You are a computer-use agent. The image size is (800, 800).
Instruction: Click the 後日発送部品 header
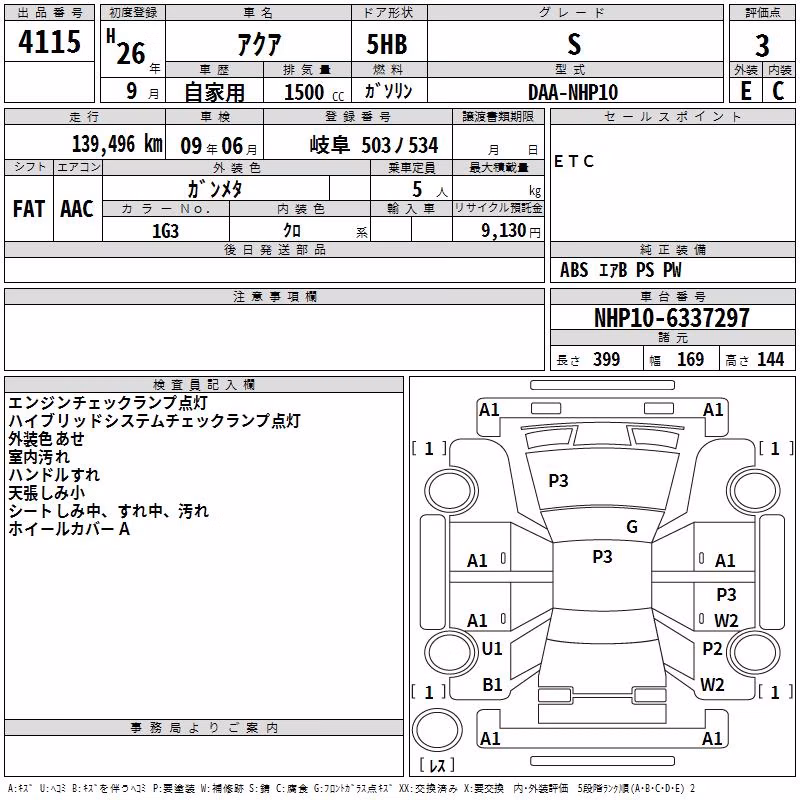click(x=275, y=249)
